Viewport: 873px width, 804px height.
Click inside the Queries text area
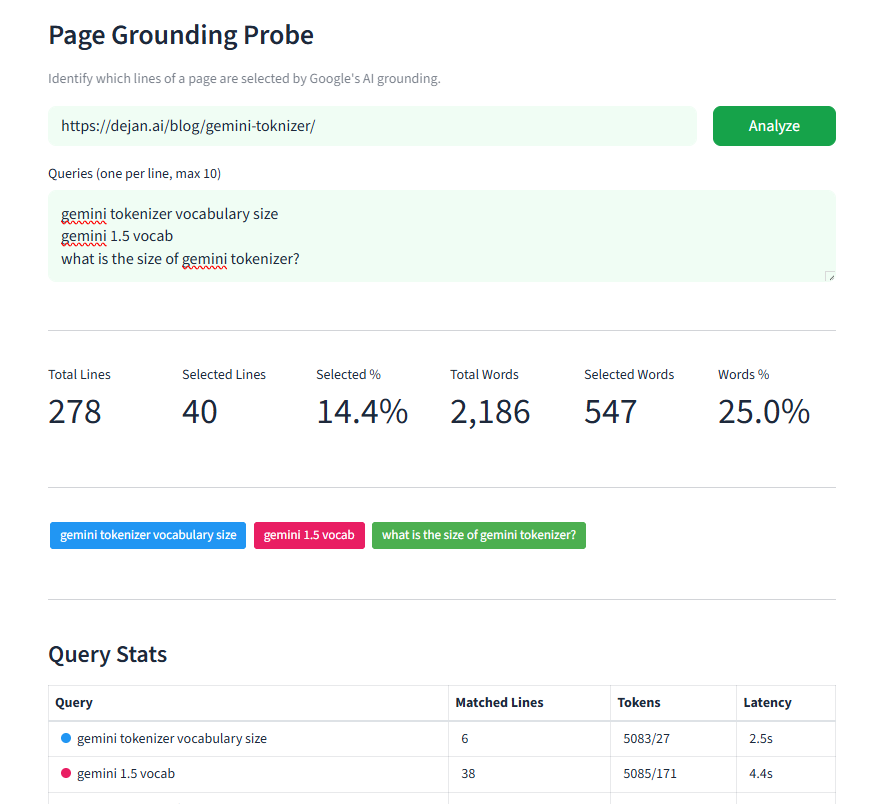442,236
